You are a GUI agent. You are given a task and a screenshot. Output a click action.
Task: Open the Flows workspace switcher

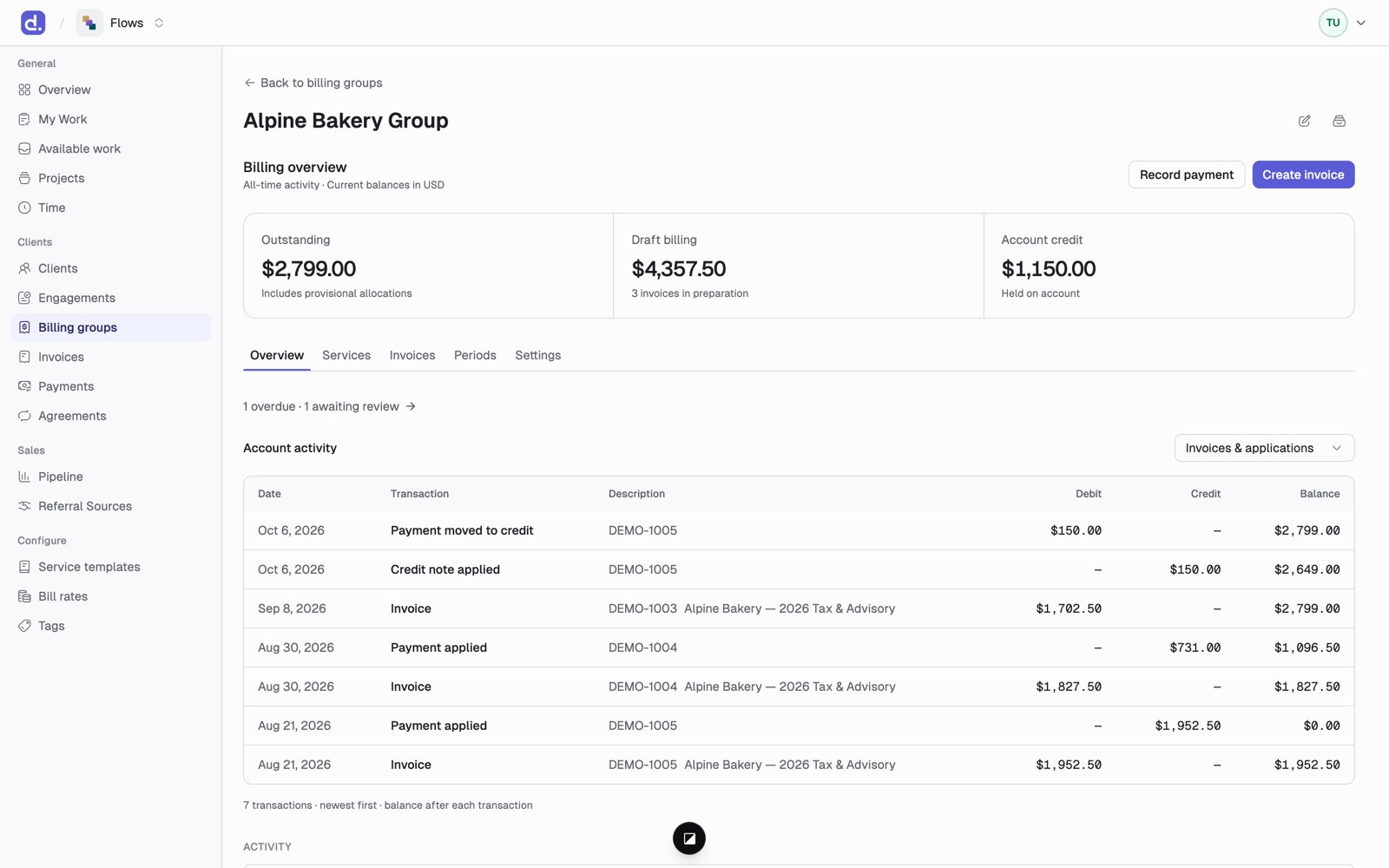pyautogui.click(x=121, y=23)
